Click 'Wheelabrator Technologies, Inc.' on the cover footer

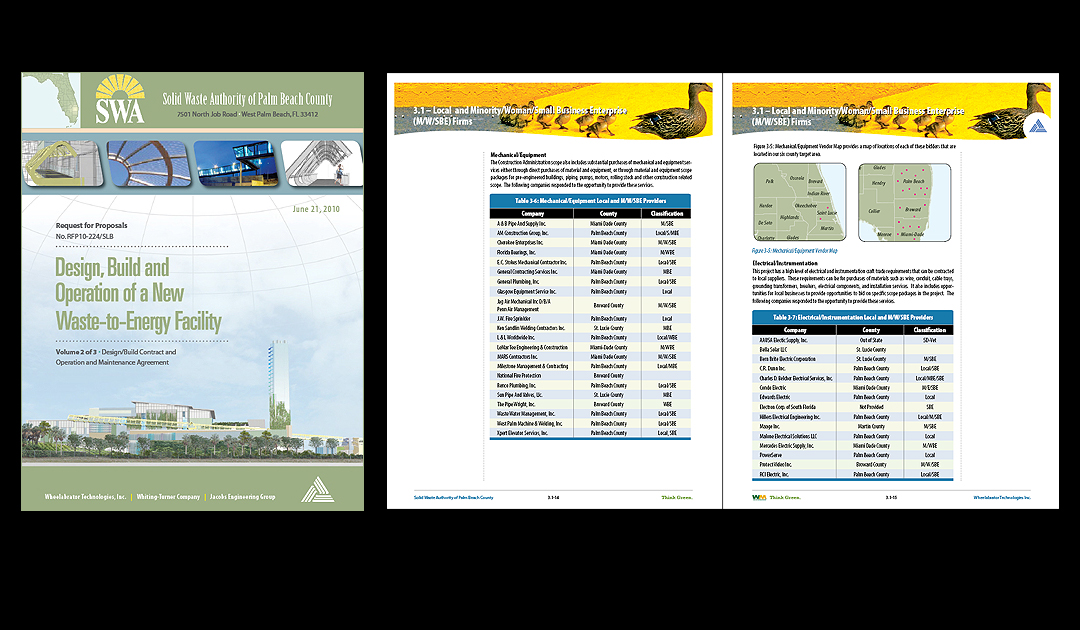(x=85, y=496)
